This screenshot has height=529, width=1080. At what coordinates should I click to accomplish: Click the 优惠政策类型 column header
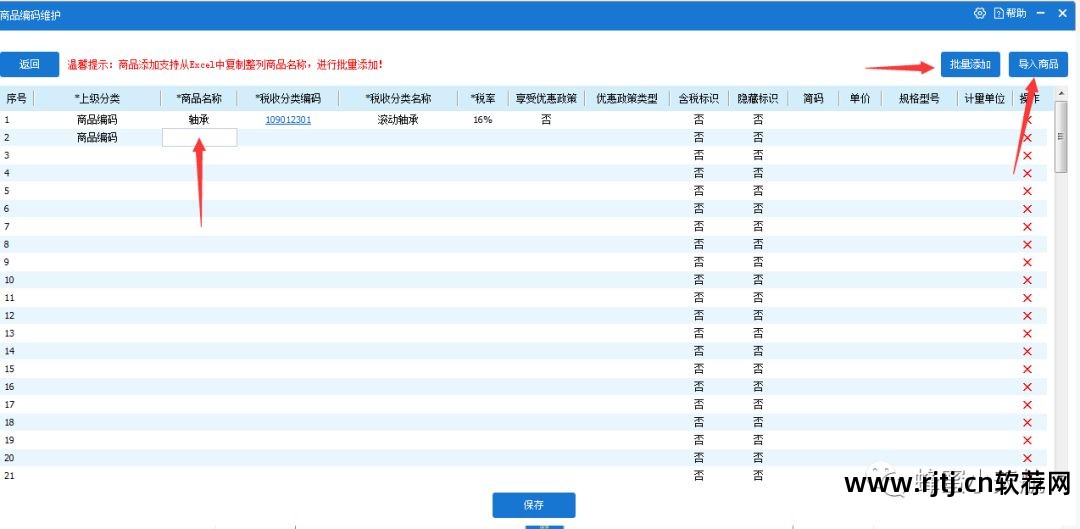(627, 98)
